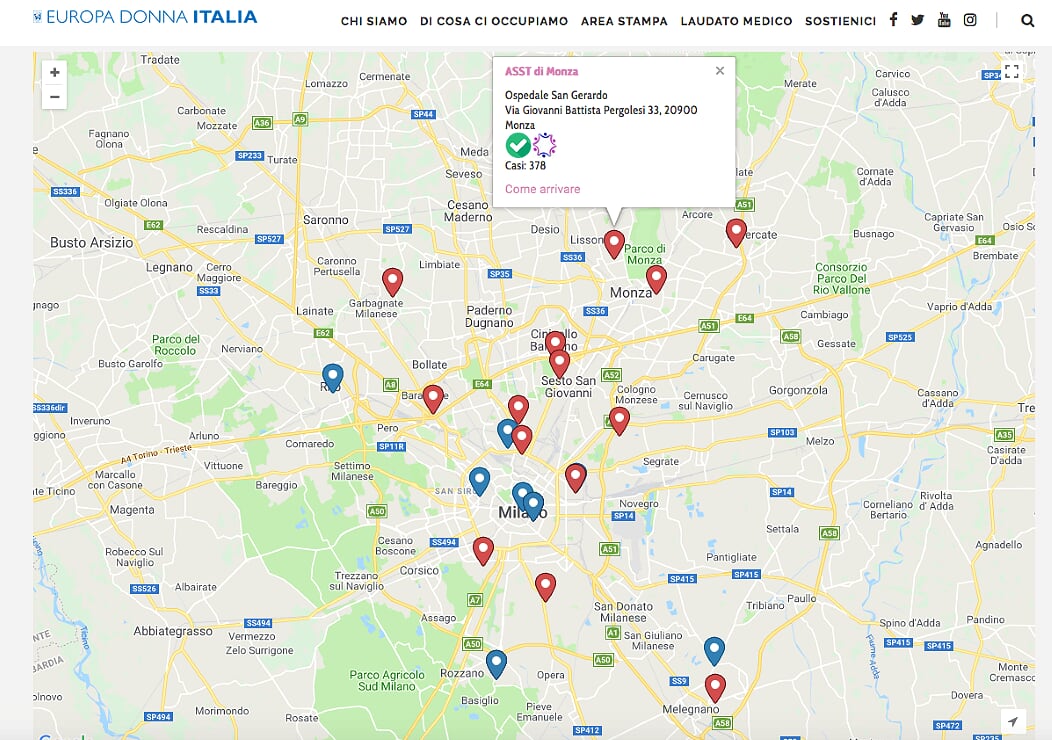Image resolution: width=1052 pixels, height=740 pixels.
Task: Open the Chi Siamo menu
Action: tap(374, 21)
